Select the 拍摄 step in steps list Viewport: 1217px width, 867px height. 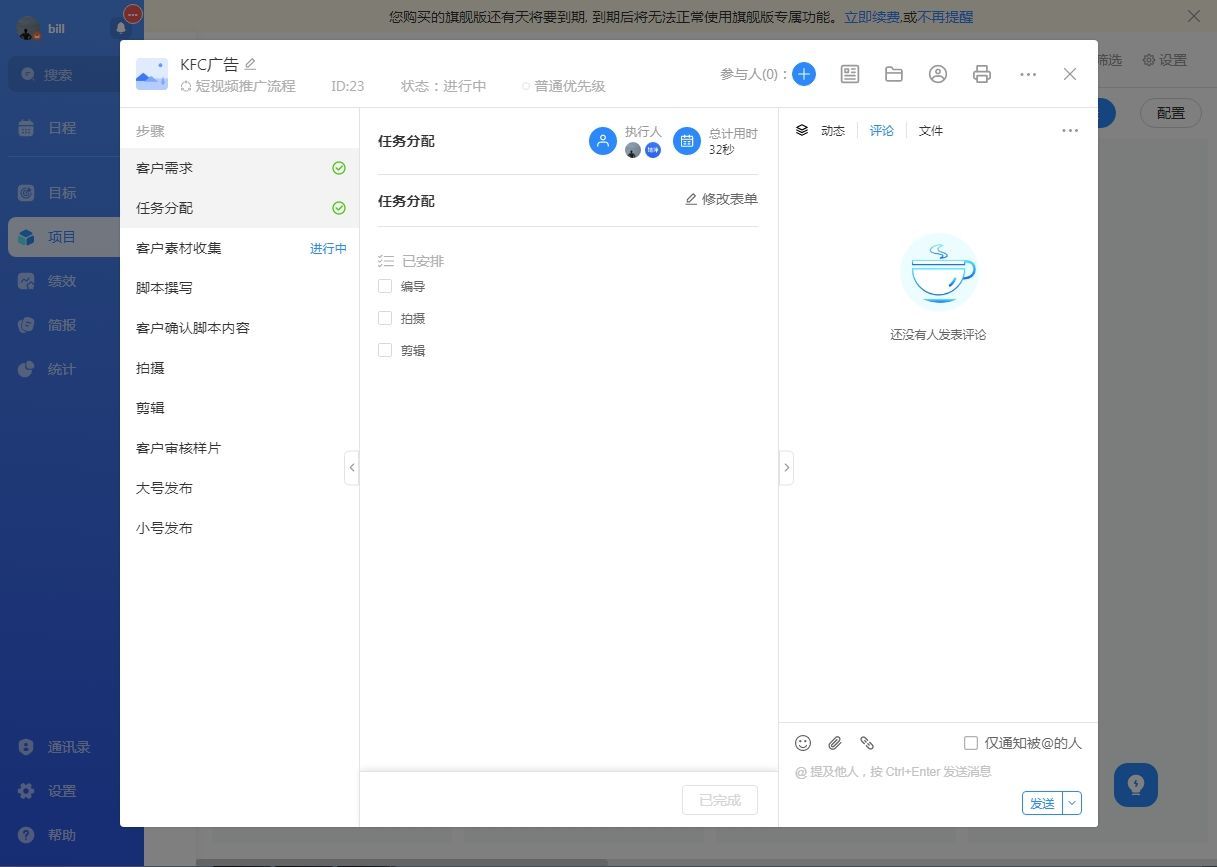240,368
